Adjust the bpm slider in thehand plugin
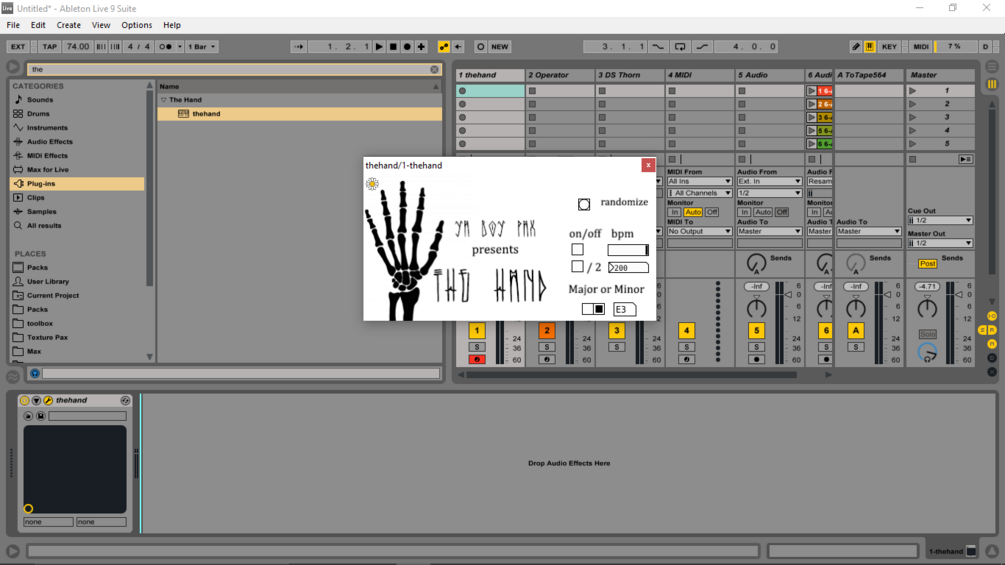Image resolution: width=1005 pixels, height=565 pixels. [628, 250]
